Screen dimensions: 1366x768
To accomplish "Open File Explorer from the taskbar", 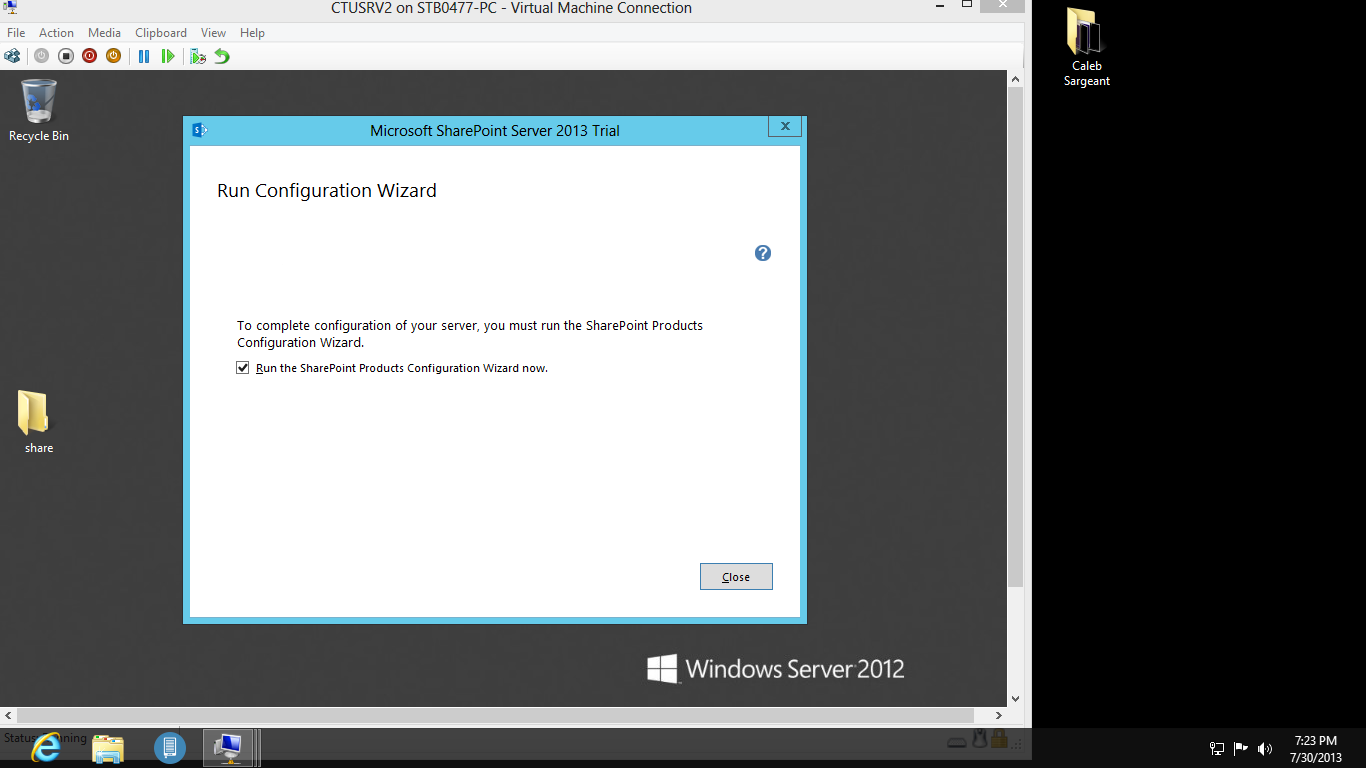I will pos(108,747).
